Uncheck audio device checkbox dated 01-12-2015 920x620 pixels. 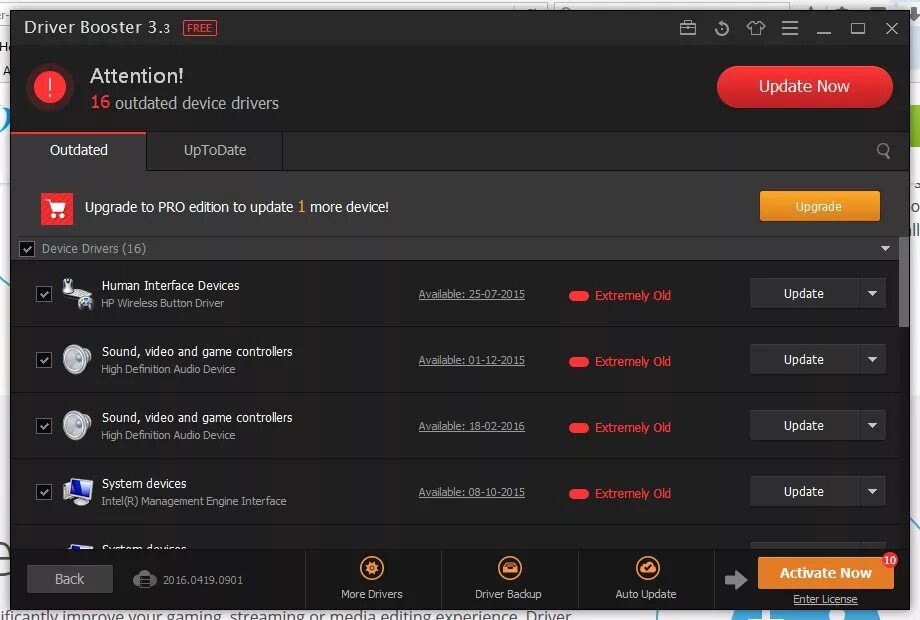(x=44, y=360)
